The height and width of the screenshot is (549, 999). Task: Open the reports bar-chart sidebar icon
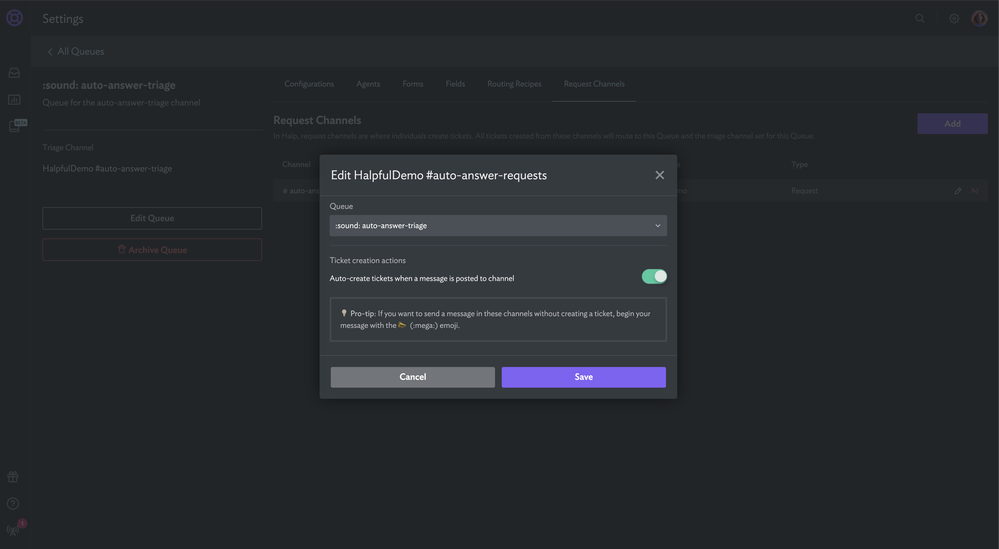(14, 99)
